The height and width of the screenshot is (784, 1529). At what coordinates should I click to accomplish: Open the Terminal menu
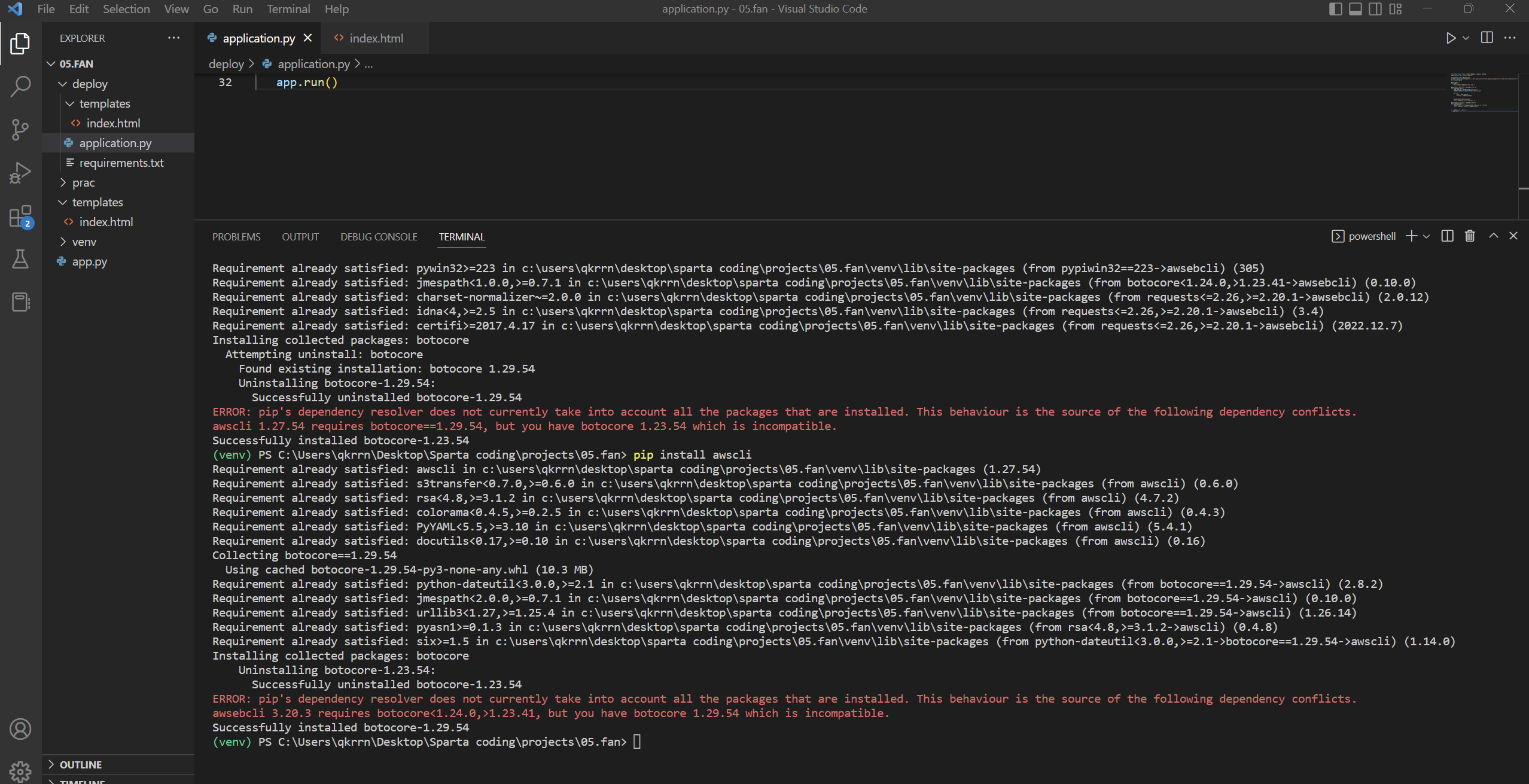tap(288, 9)
